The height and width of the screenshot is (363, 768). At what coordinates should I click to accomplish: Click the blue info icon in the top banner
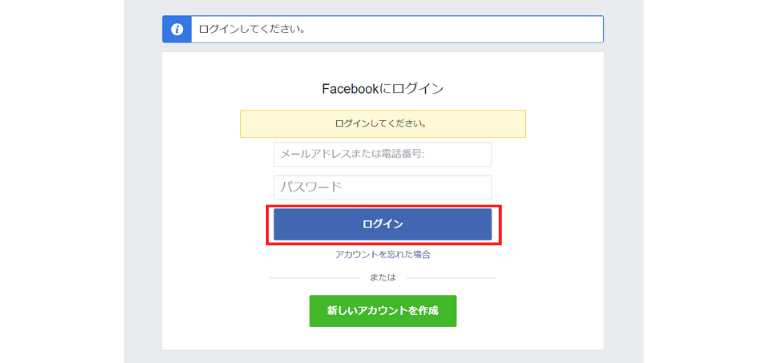[x=177, y=29]
